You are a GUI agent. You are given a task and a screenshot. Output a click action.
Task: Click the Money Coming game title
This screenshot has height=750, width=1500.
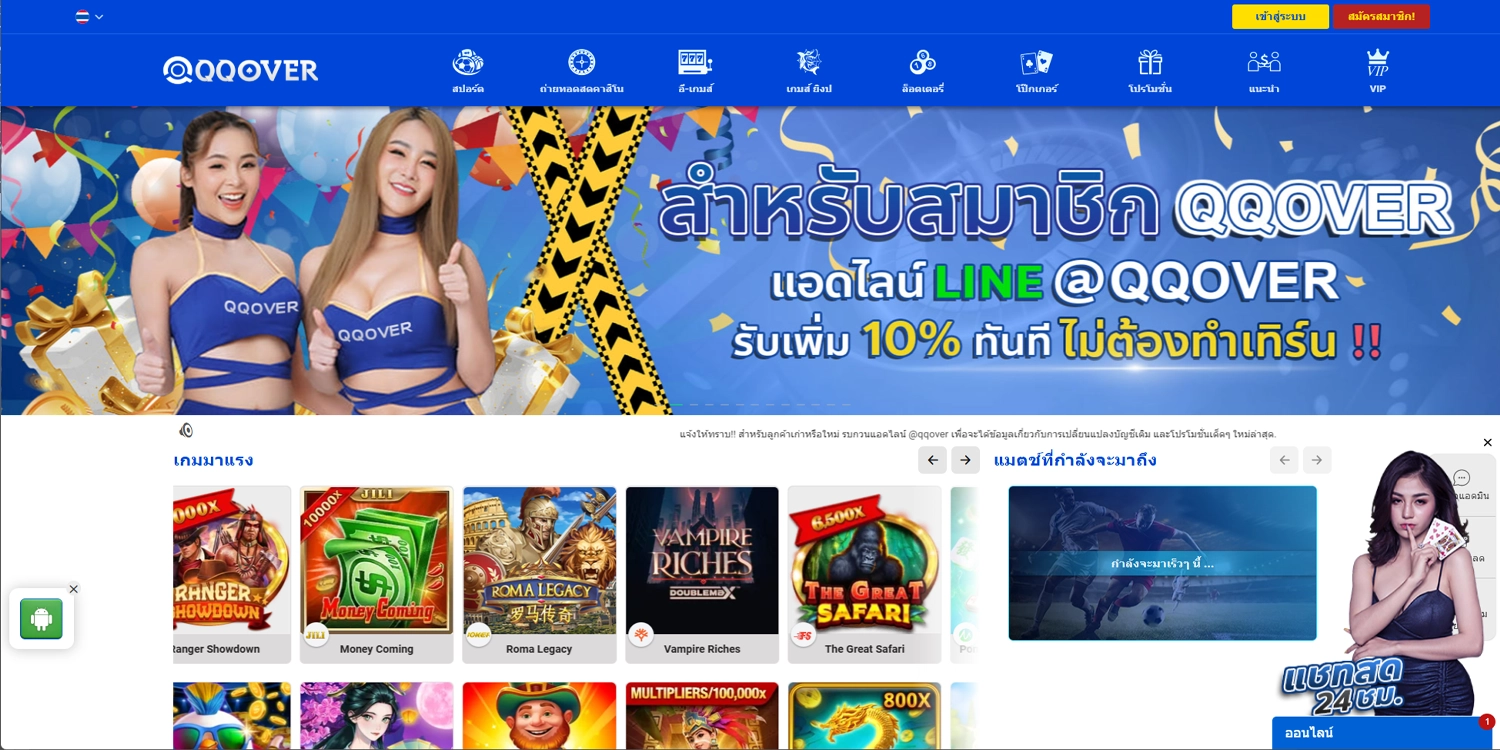pyautogui.click(x=377, y=649)
